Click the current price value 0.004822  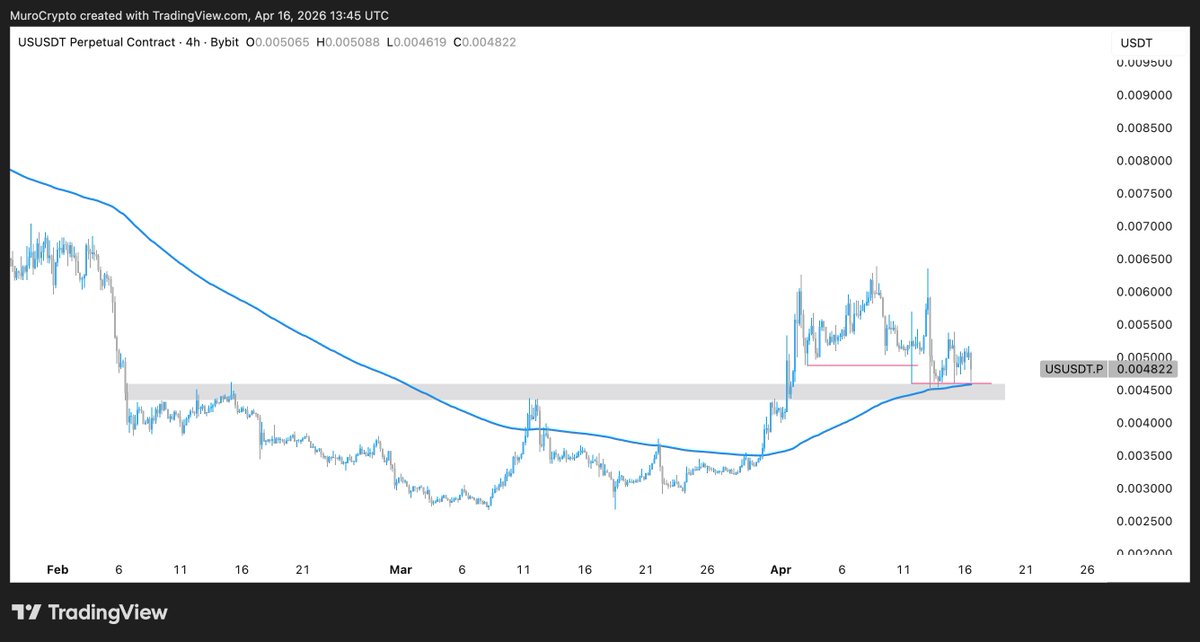[x=1143, y=369]
